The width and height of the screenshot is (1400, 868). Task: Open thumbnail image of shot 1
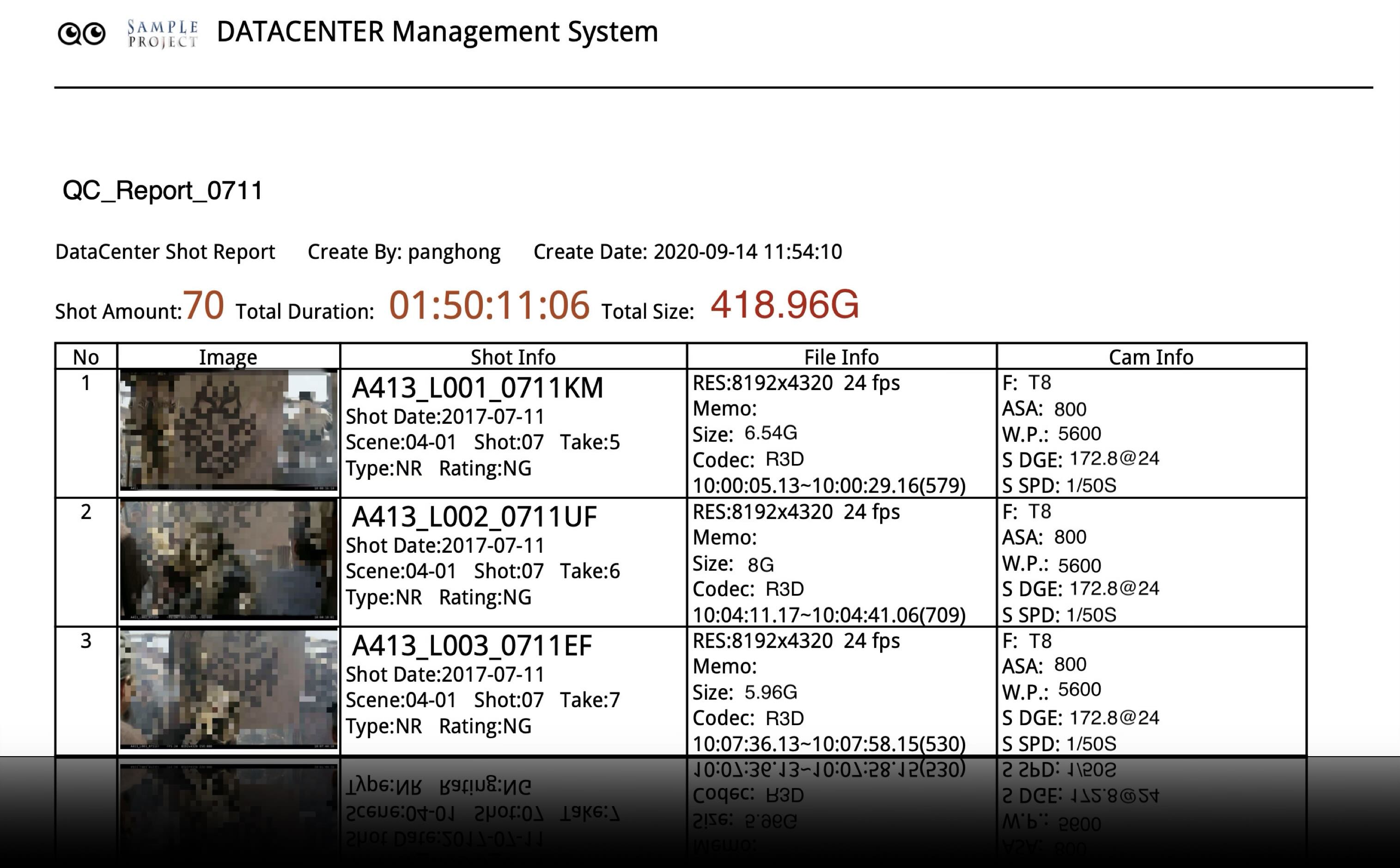tap(228, 431)
